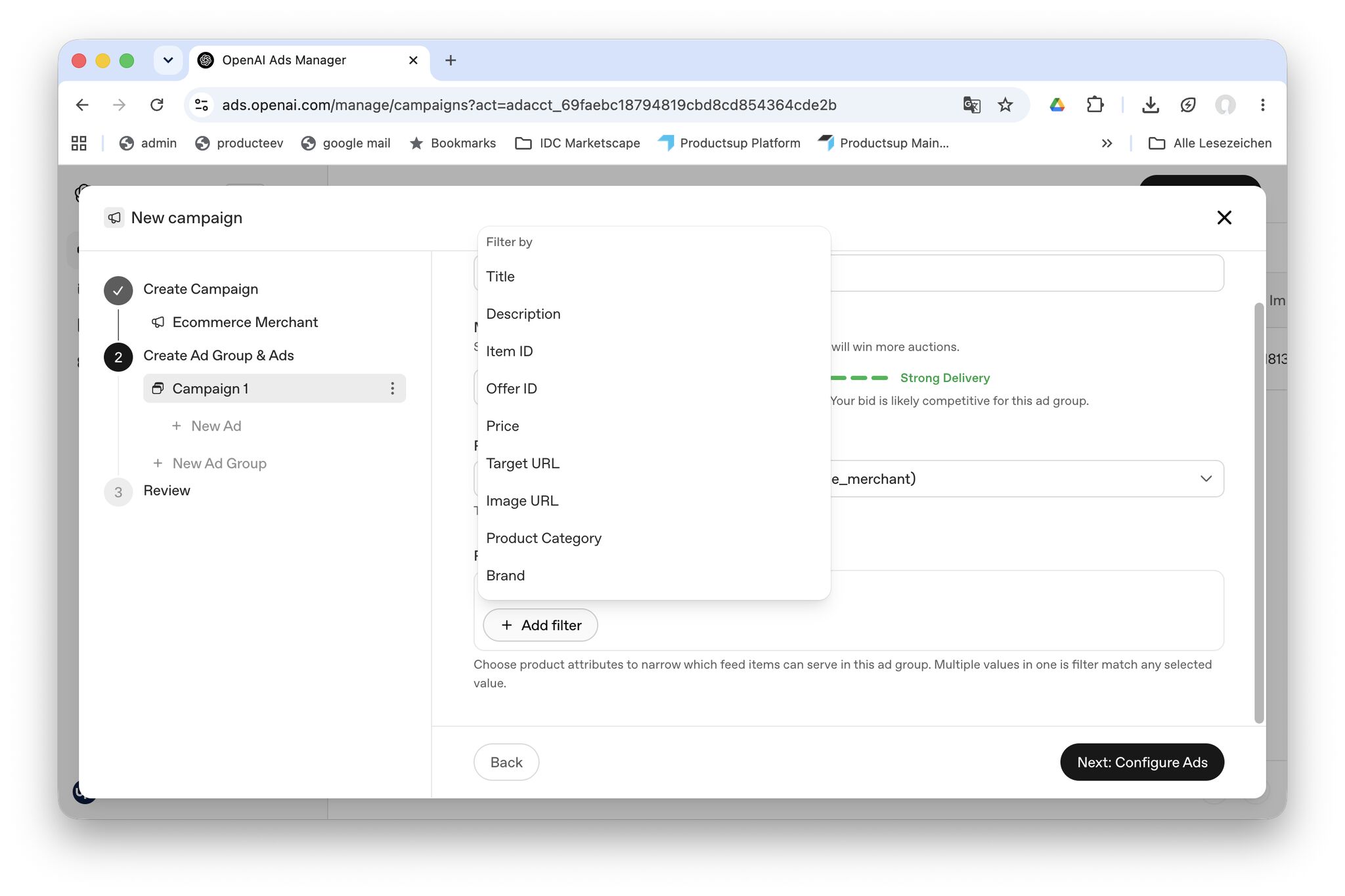Open browser downloads icon

1150,105
